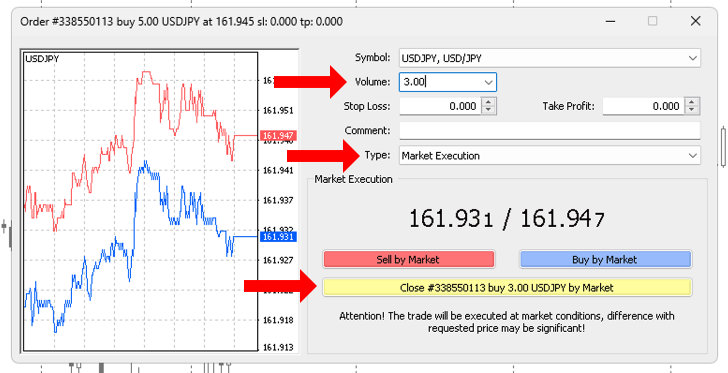Decrease the Take Profit value with down arrow
The height and width of the screenshot is (373, 728).
click(692, 110)
